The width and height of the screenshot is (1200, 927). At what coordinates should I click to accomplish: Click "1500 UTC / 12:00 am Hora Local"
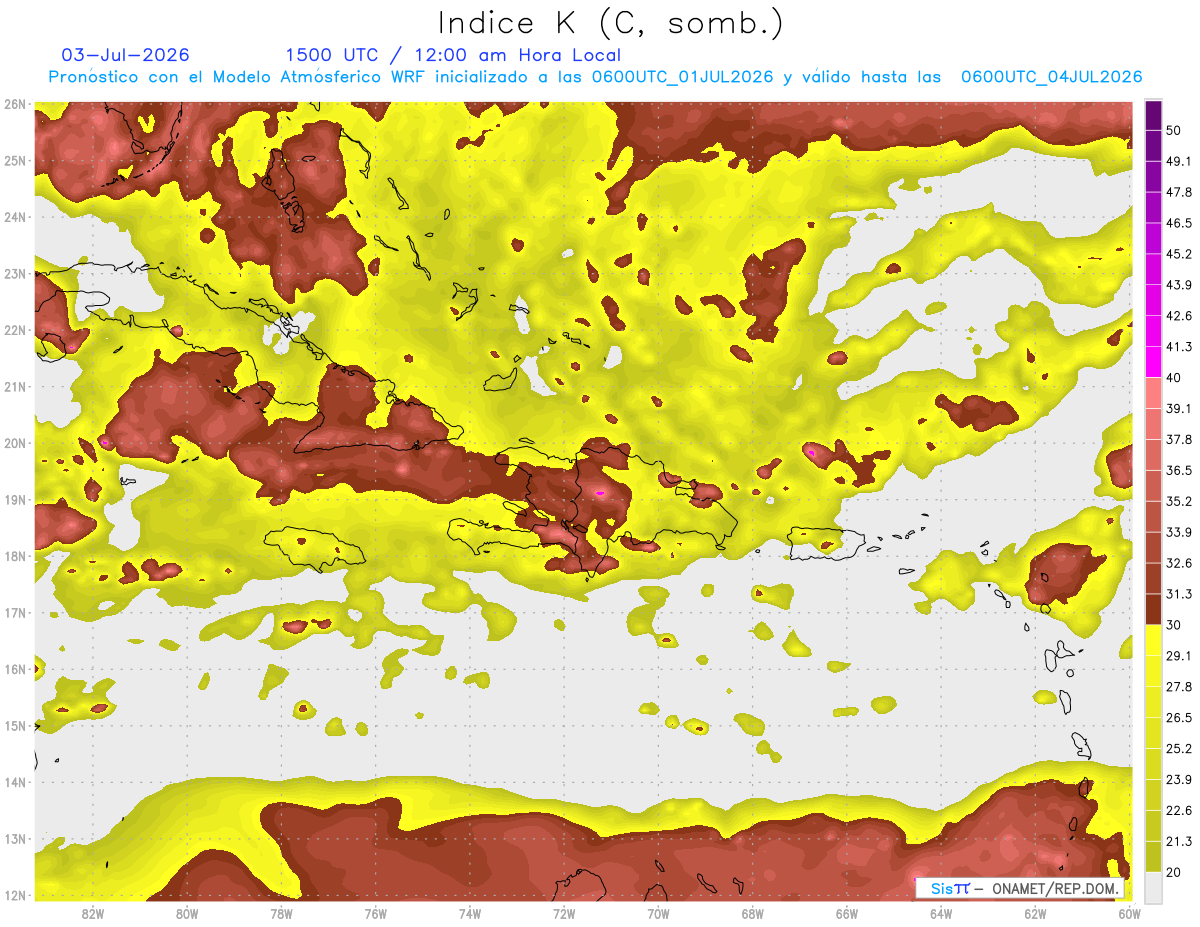tap(453, 55)
